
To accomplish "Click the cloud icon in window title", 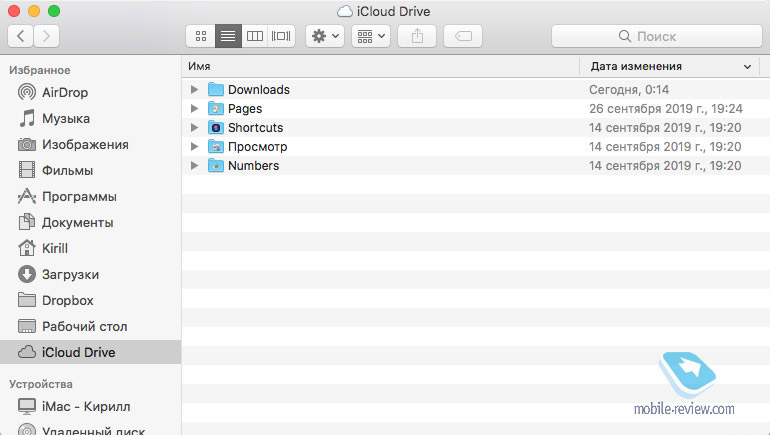I will pyautogui.click(x=345, y=11).
